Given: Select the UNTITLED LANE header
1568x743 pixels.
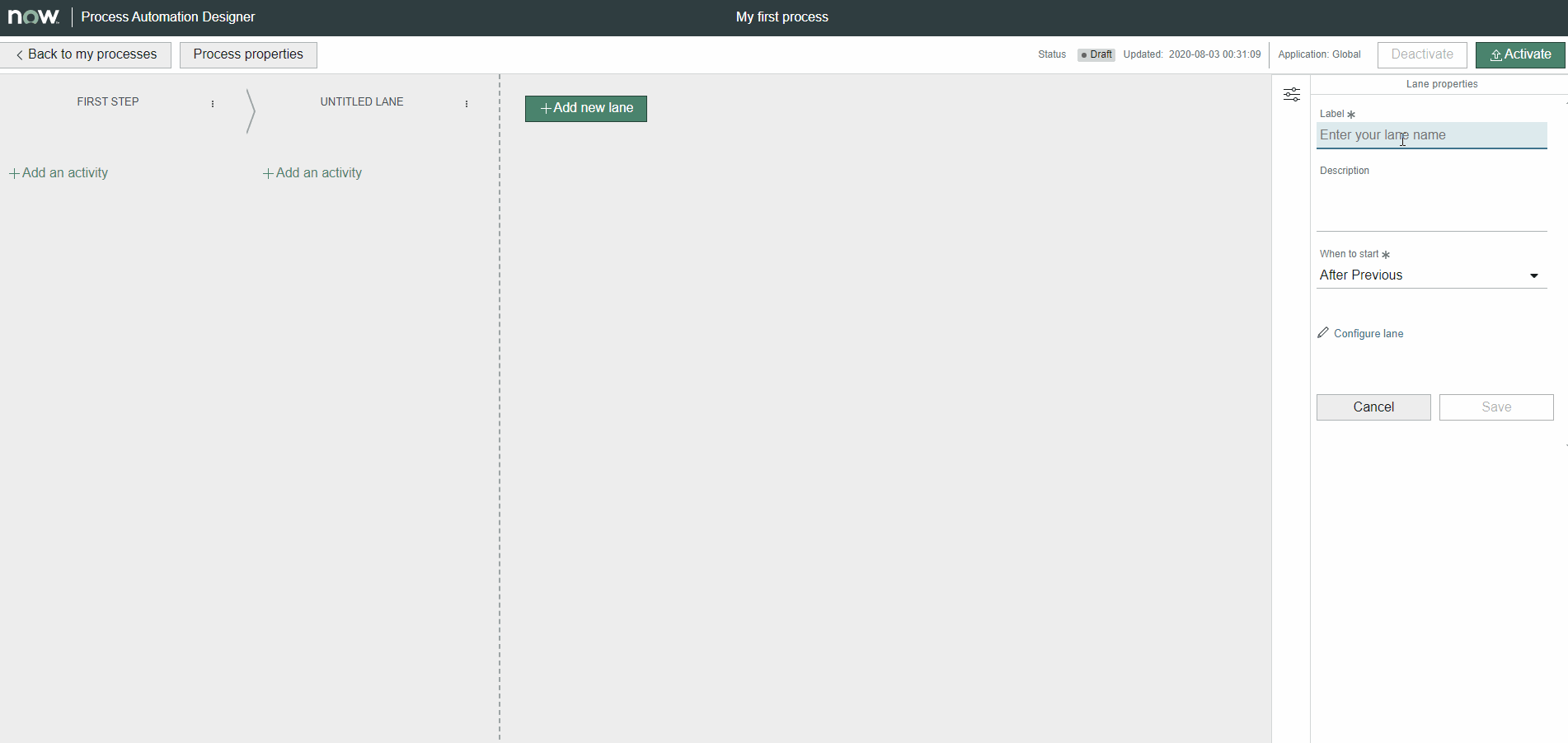Looking at the screenshot, I should tap(362, 102).
